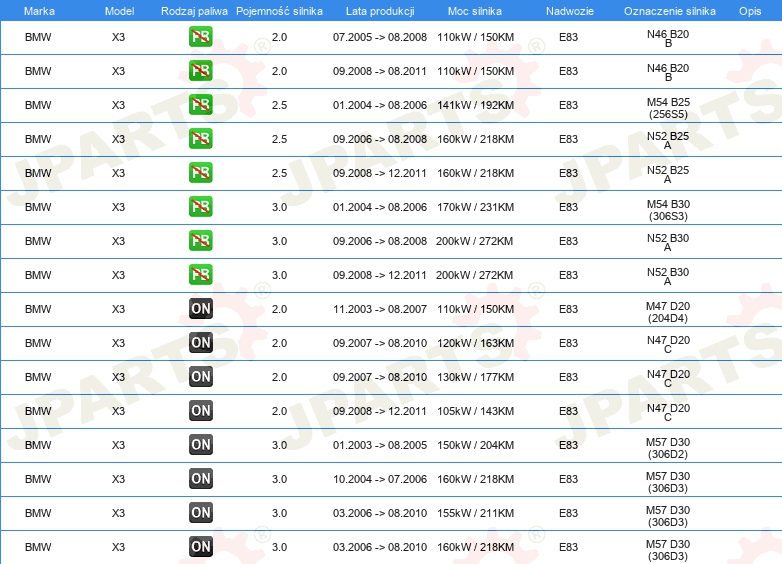Select the ON diesel icon for the 105kW / 143KM engine

point(200,410)
